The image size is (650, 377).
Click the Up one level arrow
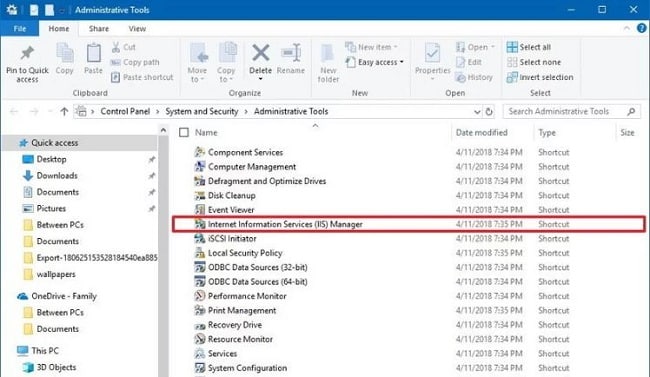tap(64, 111)
